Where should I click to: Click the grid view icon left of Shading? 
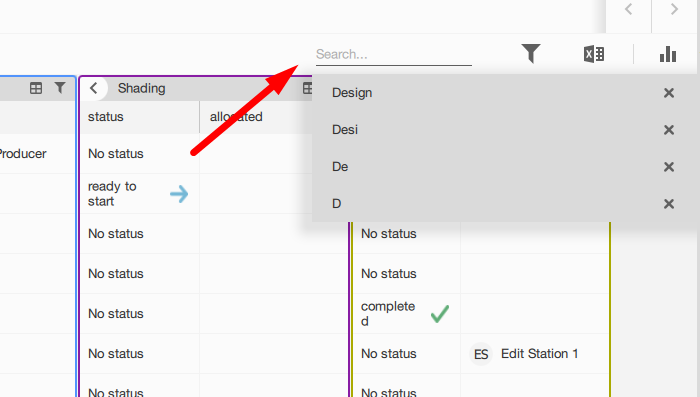click(36, 88)
